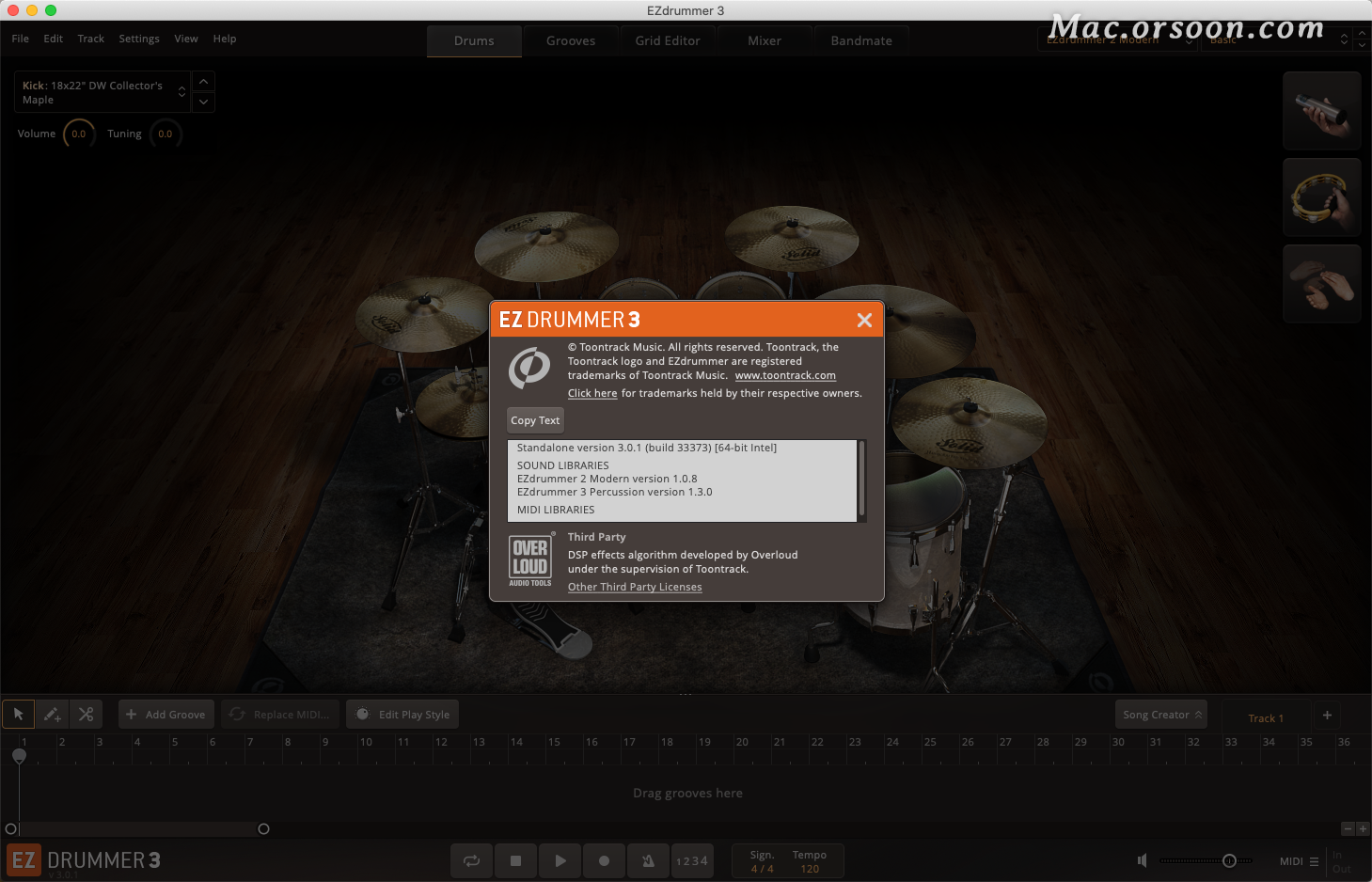Click the Add Groove button
Viewport: 1372px width, 882px height.
(x=166, y=715)
